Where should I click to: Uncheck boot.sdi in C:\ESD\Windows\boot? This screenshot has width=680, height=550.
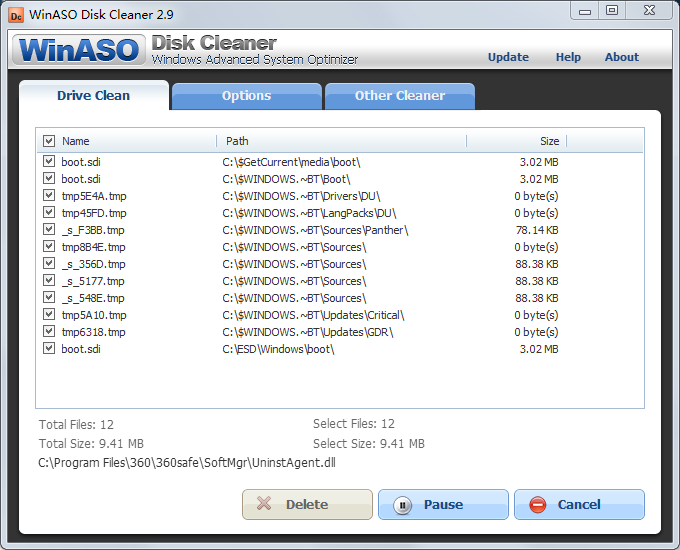pyautogui.click(x=49, y=348)
